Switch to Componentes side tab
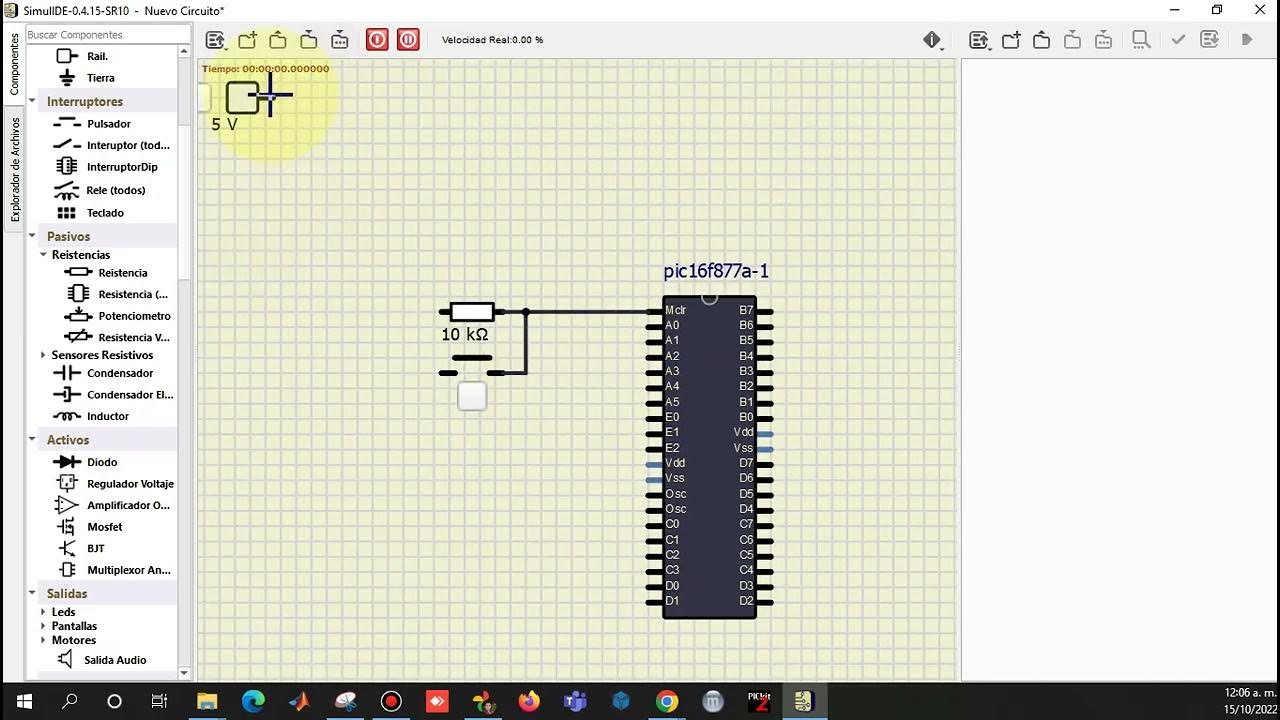This screenshot has width=1280, height=720. point(14,64)
